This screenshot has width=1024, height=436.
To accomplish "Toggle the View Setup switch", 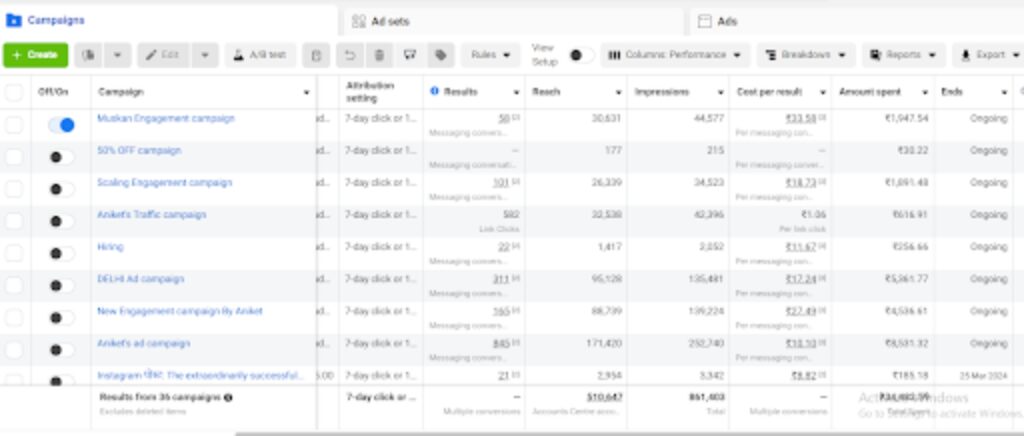I will coord(581,55).
